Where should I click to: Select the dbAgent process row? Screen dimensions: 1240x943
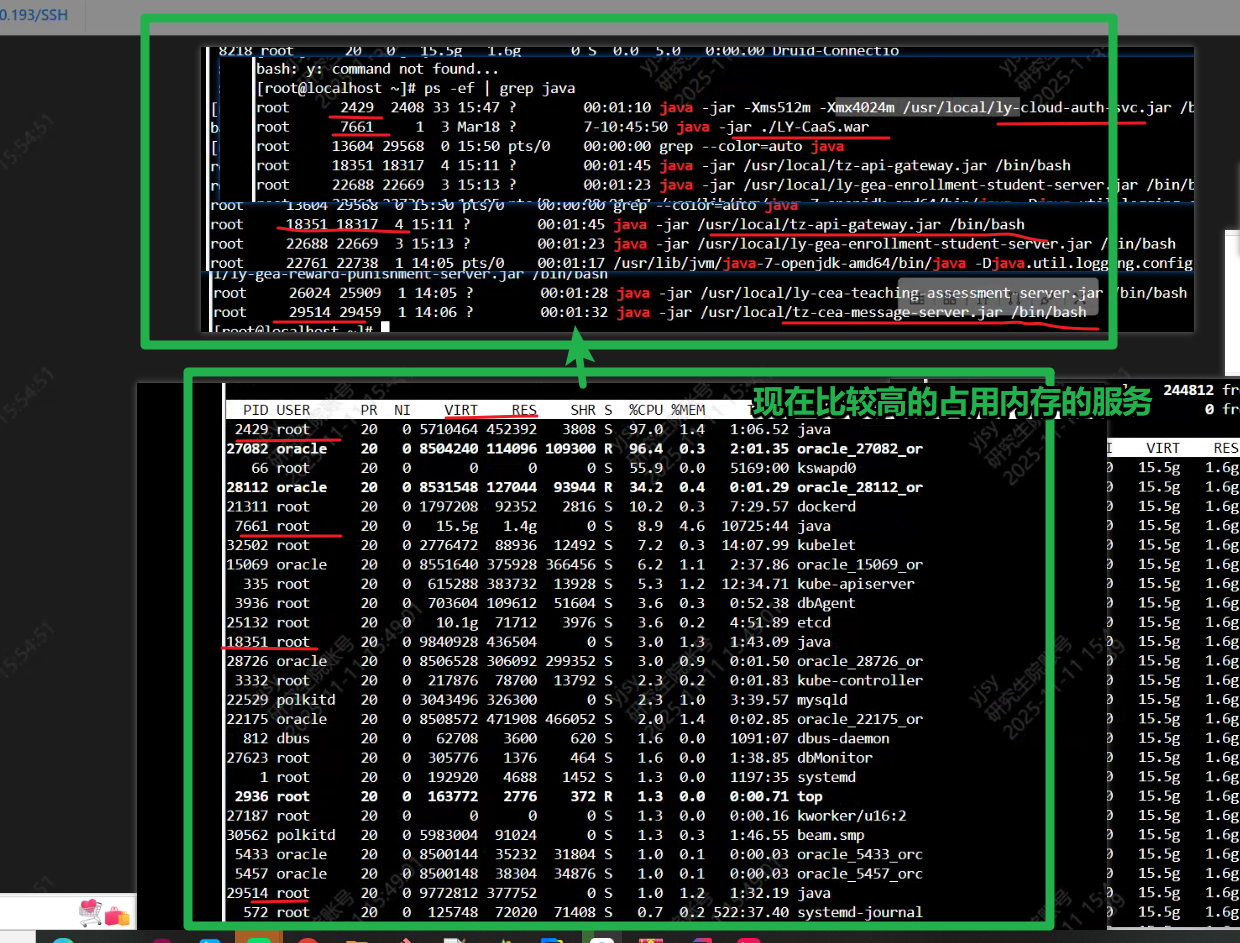574,603
